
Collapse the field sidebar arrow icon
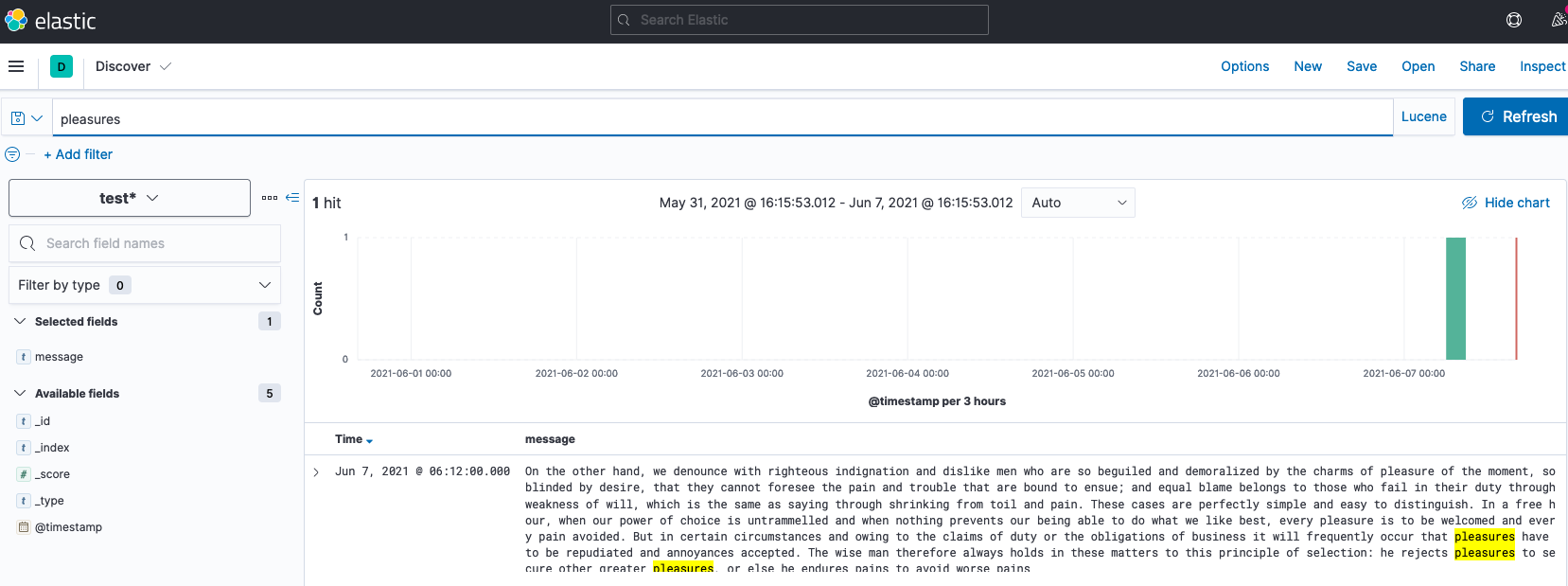tap(292, 198)
